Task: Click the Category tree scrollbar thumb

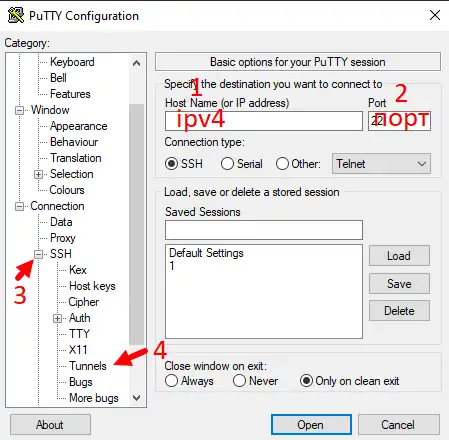Action: [136, 224]
